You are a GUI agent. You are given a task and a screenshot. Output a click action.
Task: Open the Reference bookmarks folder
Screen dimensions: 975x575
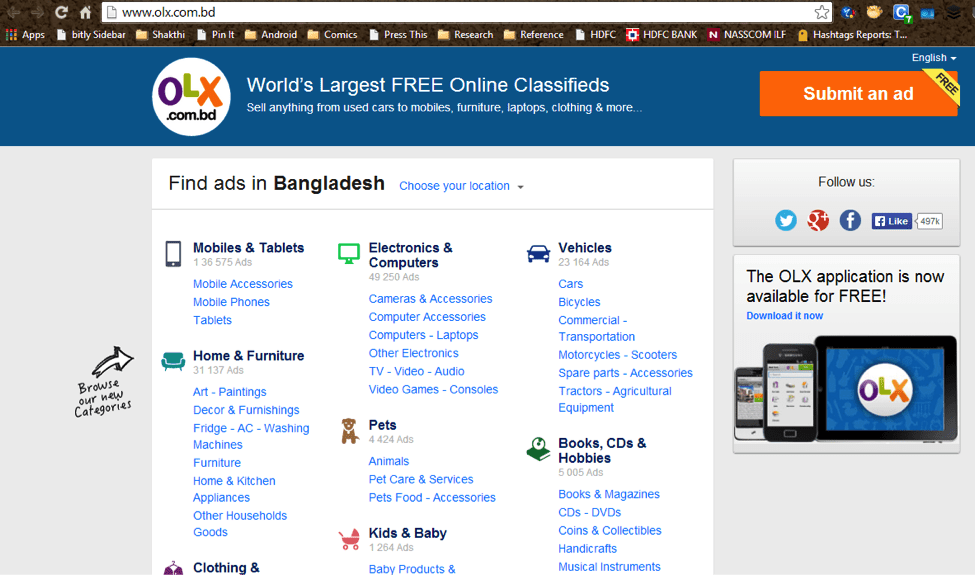(x=534, y=35)
